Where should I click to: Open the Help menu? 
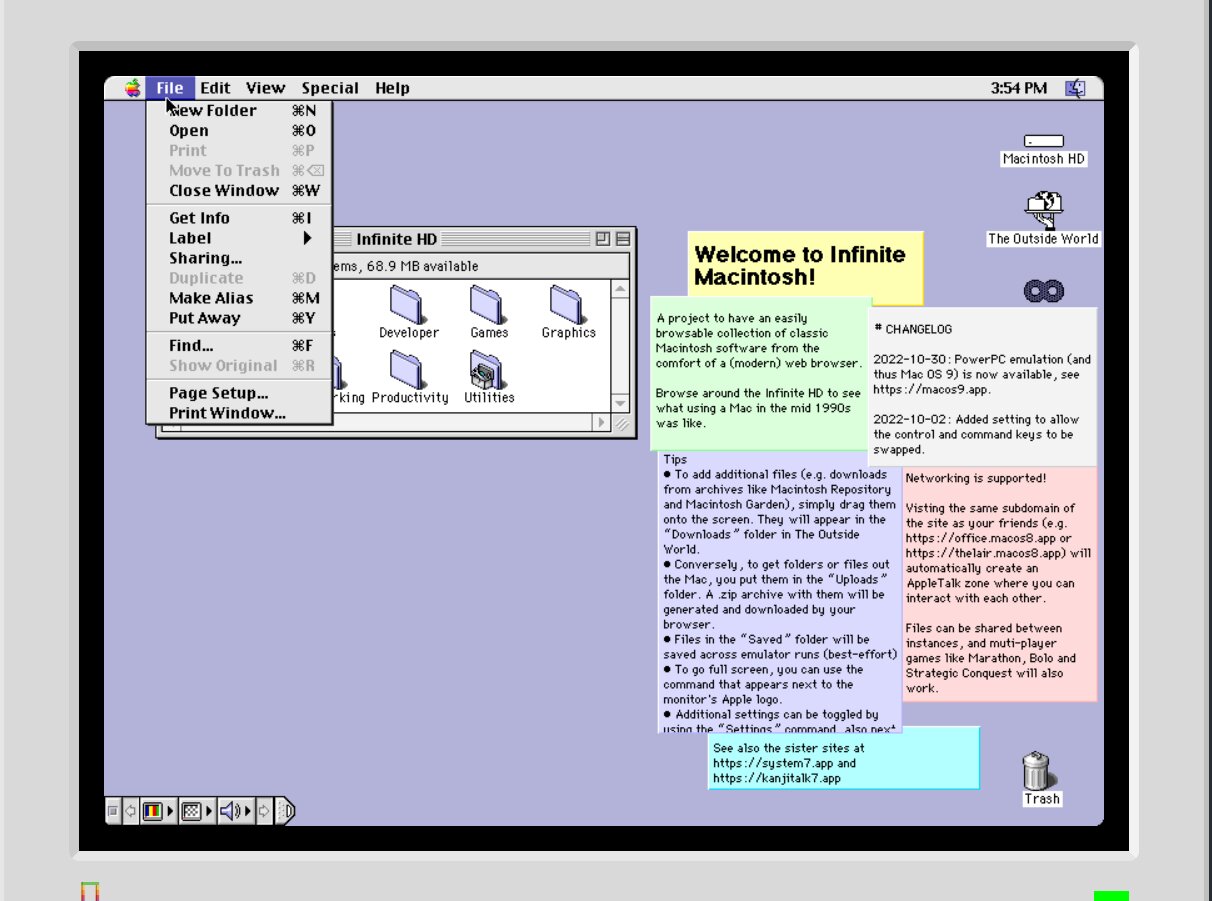[392, 88]
